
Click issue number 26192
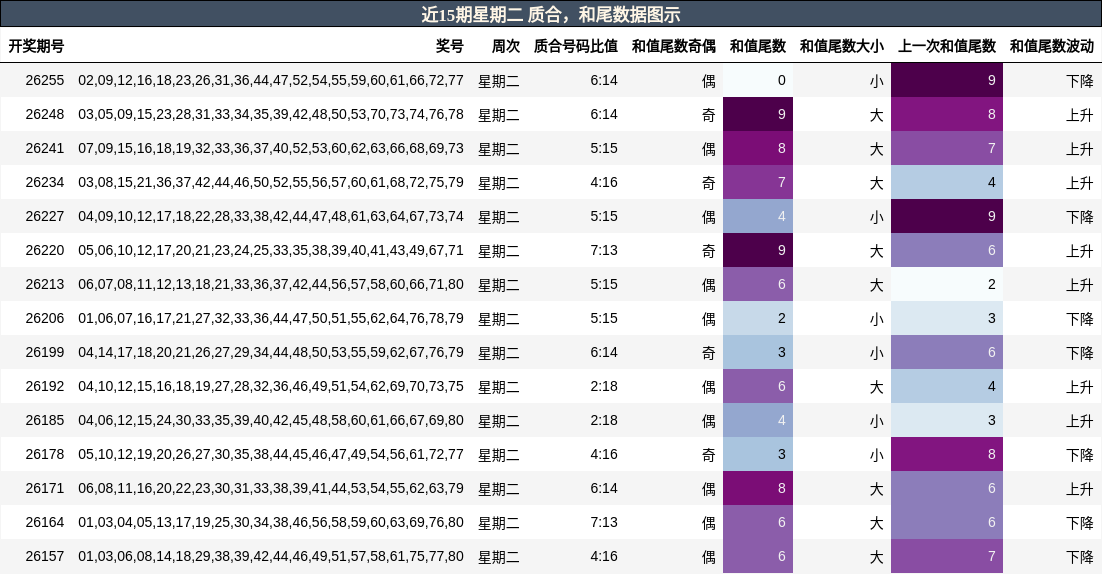[45, 386]
